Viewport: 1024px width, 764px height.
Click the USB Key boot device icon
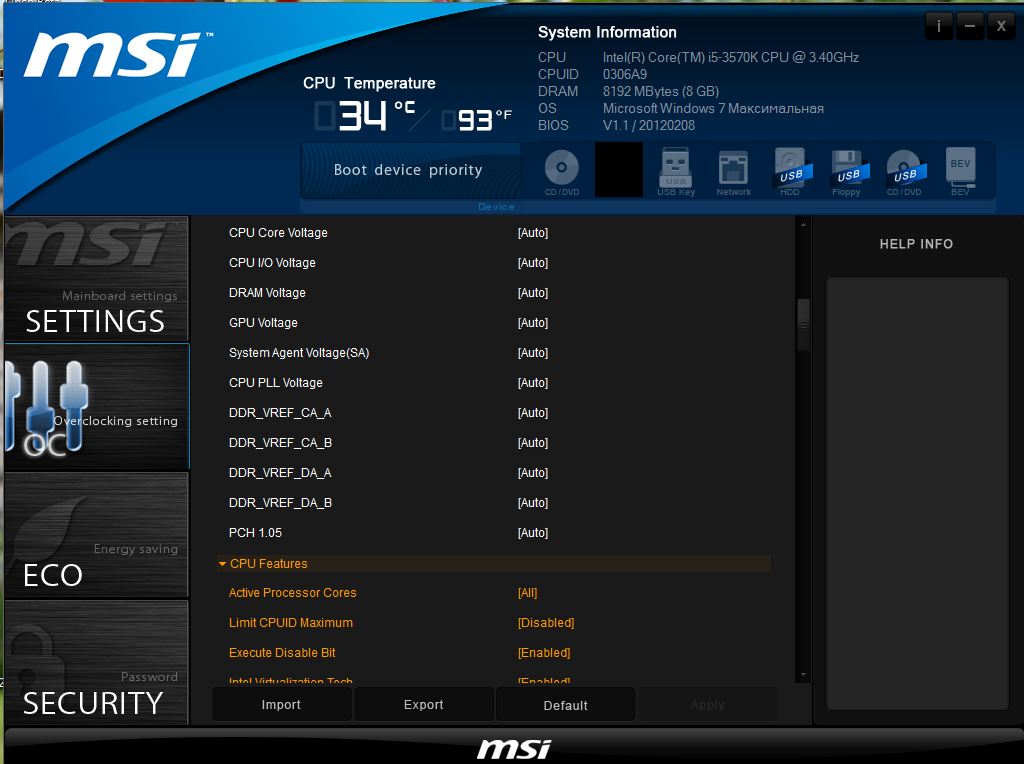pos(676,169)
